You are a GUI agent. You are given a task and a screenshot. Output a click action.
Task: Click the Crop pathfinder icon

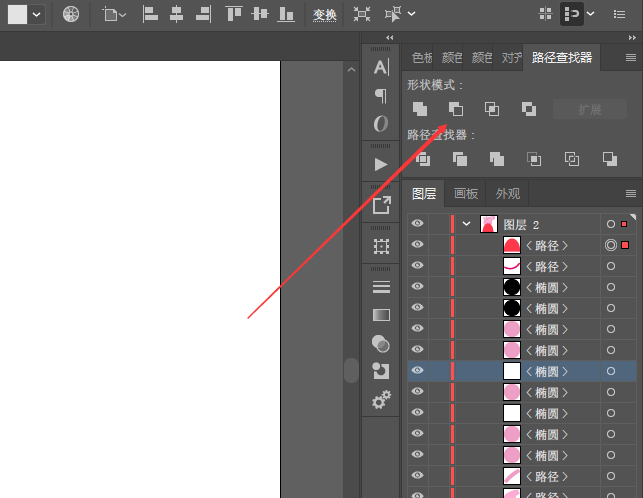534,159
